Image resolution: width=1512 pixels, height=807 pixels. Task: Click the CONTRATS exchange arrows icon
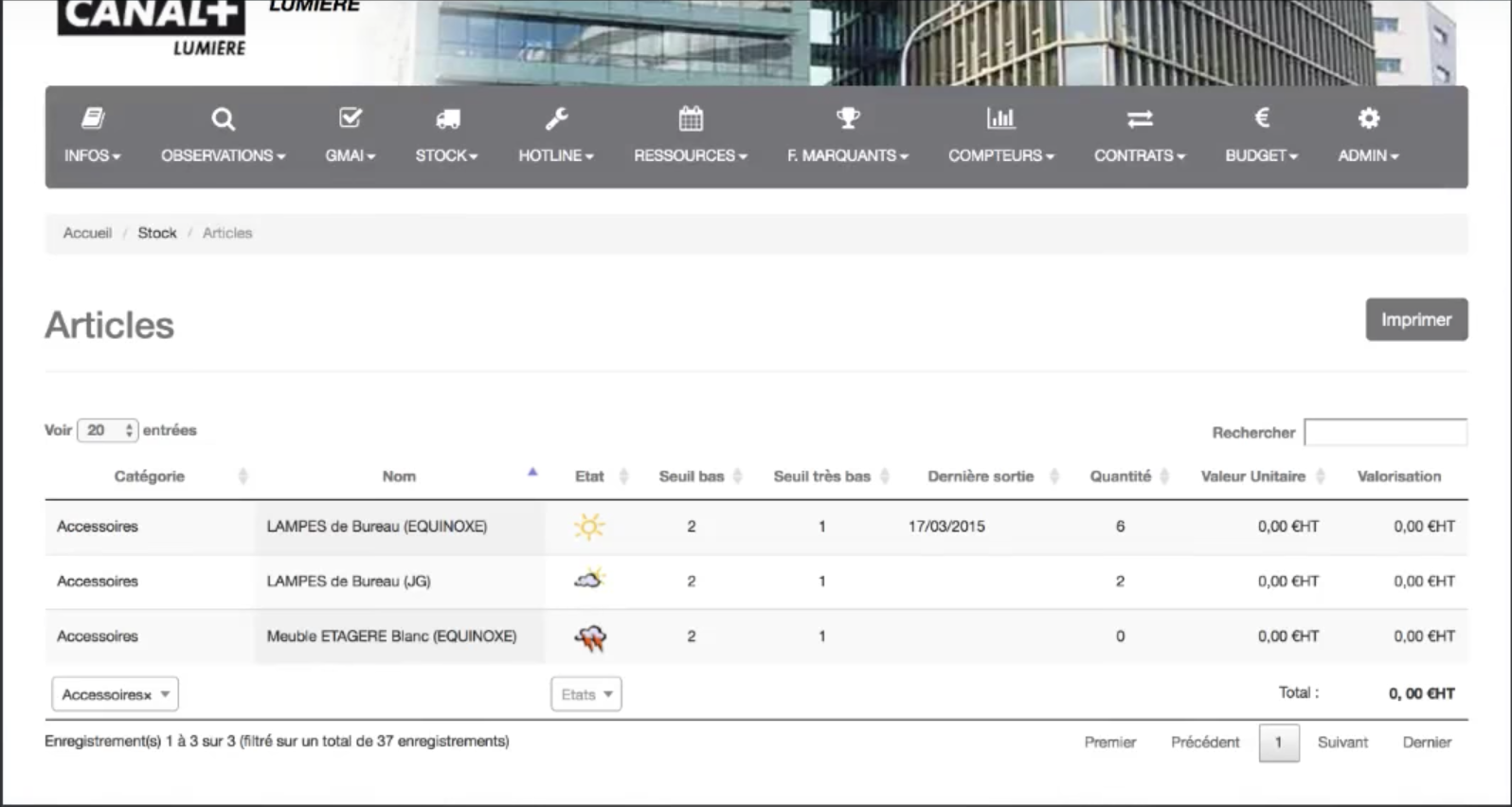pyautogui.click(x=1140, y=118)
